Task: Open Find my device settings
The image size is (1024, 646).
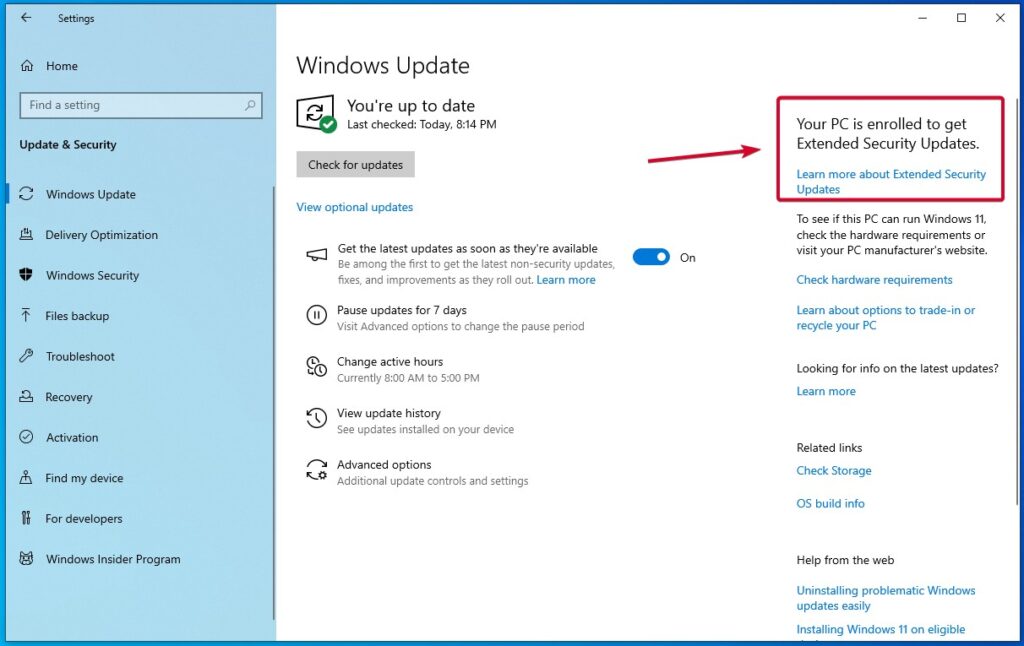Action: pyautogui.click(x=82, y=478)
